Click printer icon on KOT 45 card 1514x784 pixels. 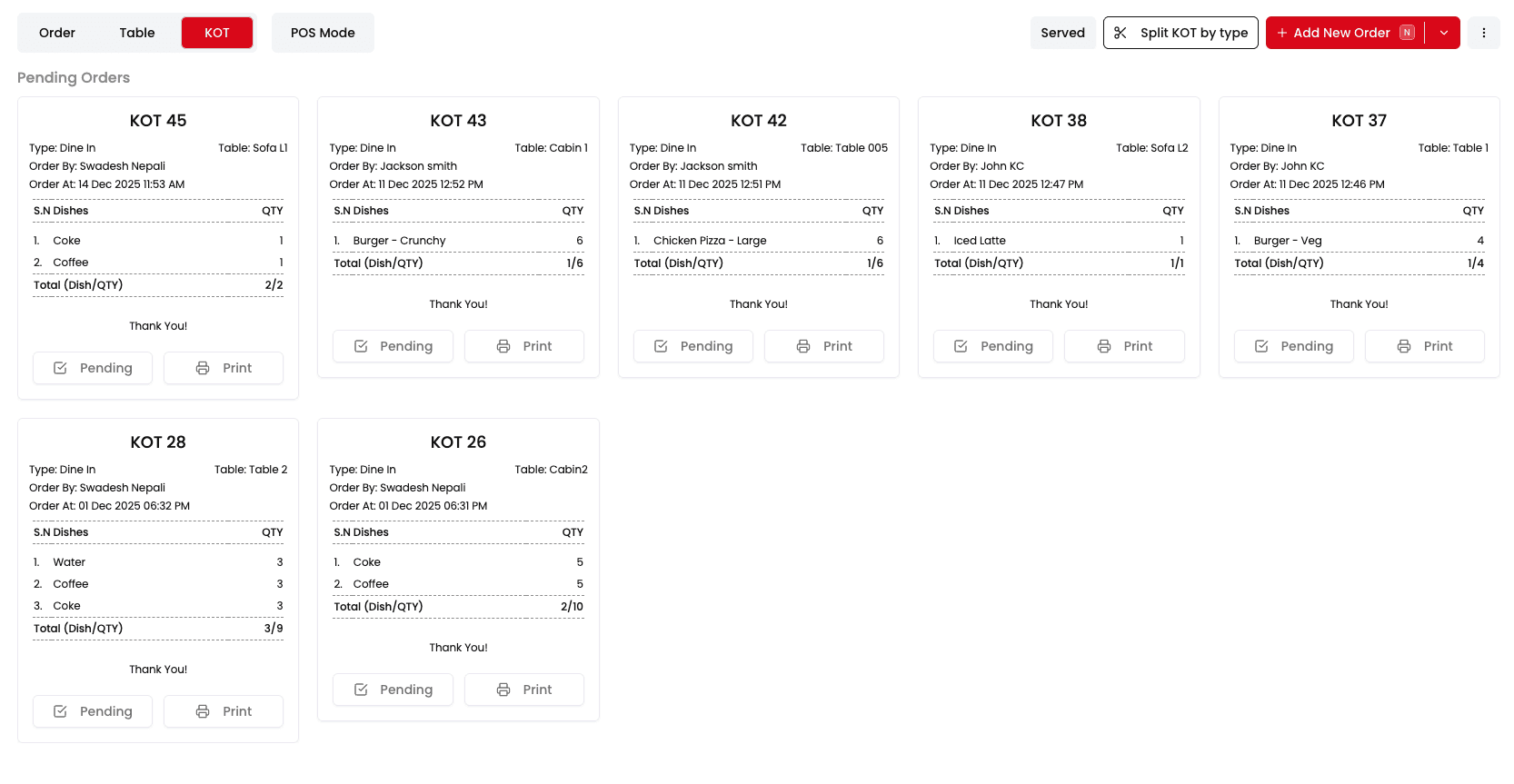(x=203, y=368)
